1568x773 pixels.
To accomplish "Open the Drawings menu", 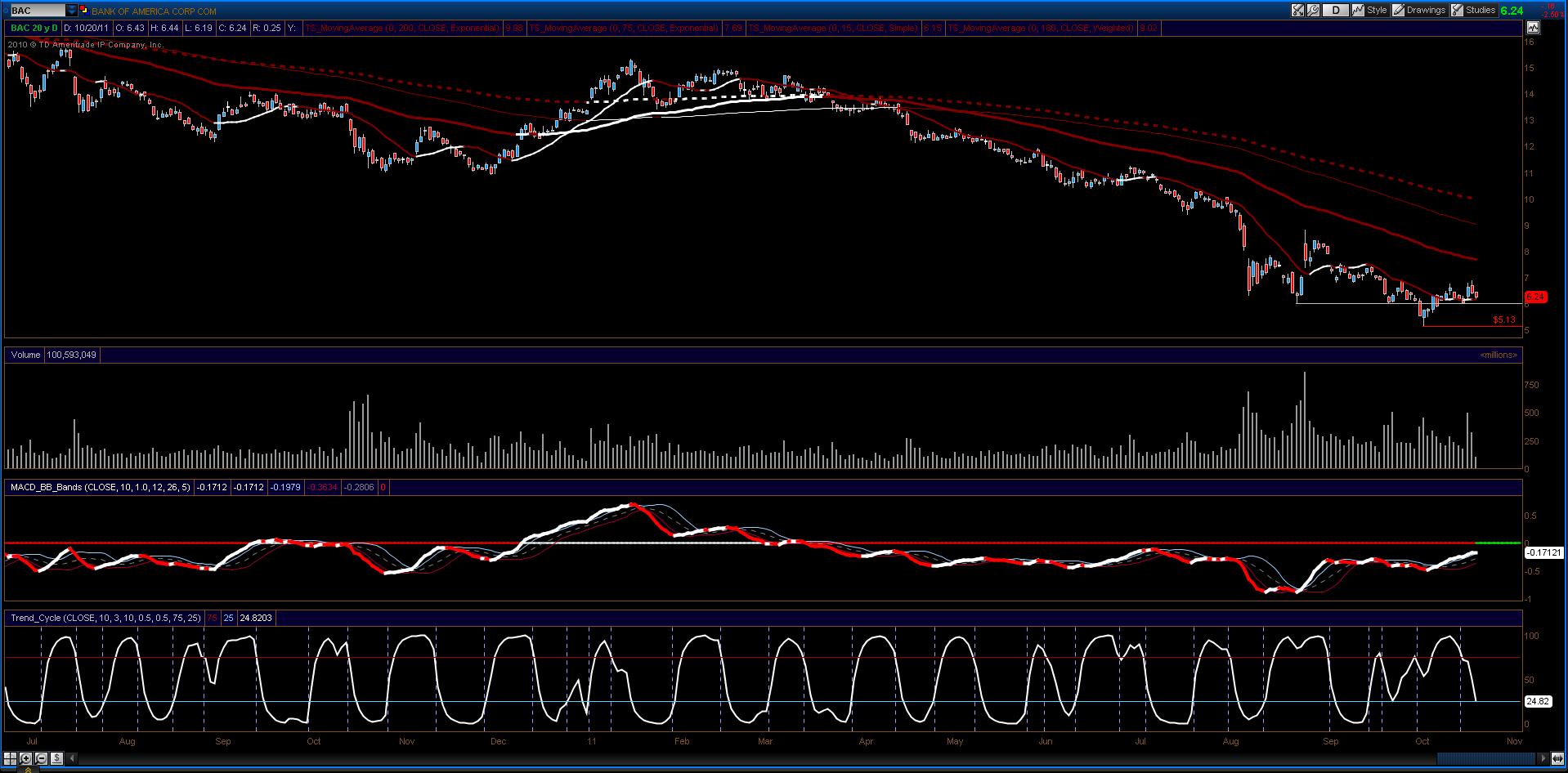I will click(1419, 11).
